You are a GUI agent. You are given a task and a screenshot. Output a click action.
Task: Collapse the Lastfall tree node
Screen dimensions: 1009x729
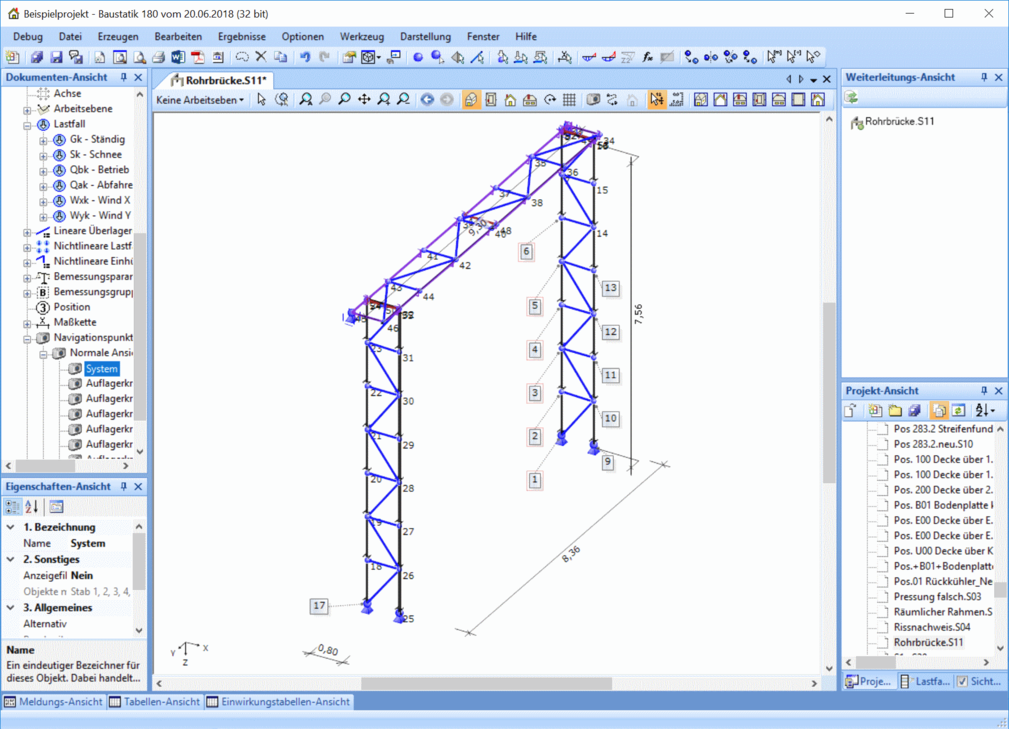[x=28, y=125]
